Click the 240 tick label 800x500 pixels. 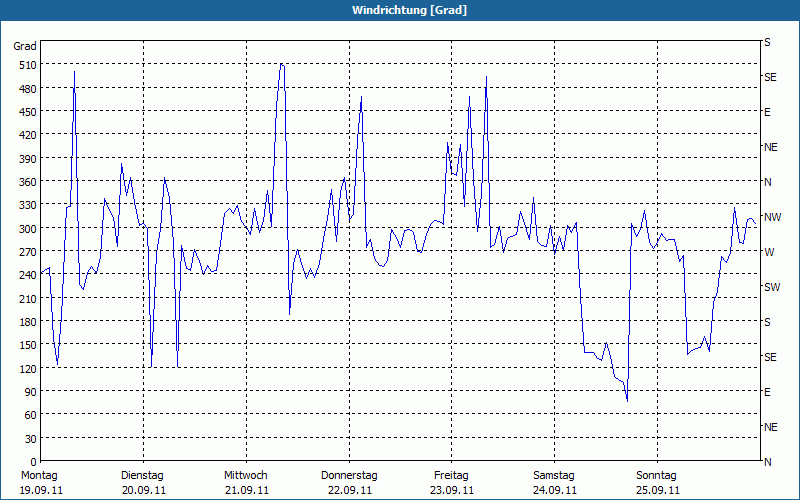[x=28, y=276]
